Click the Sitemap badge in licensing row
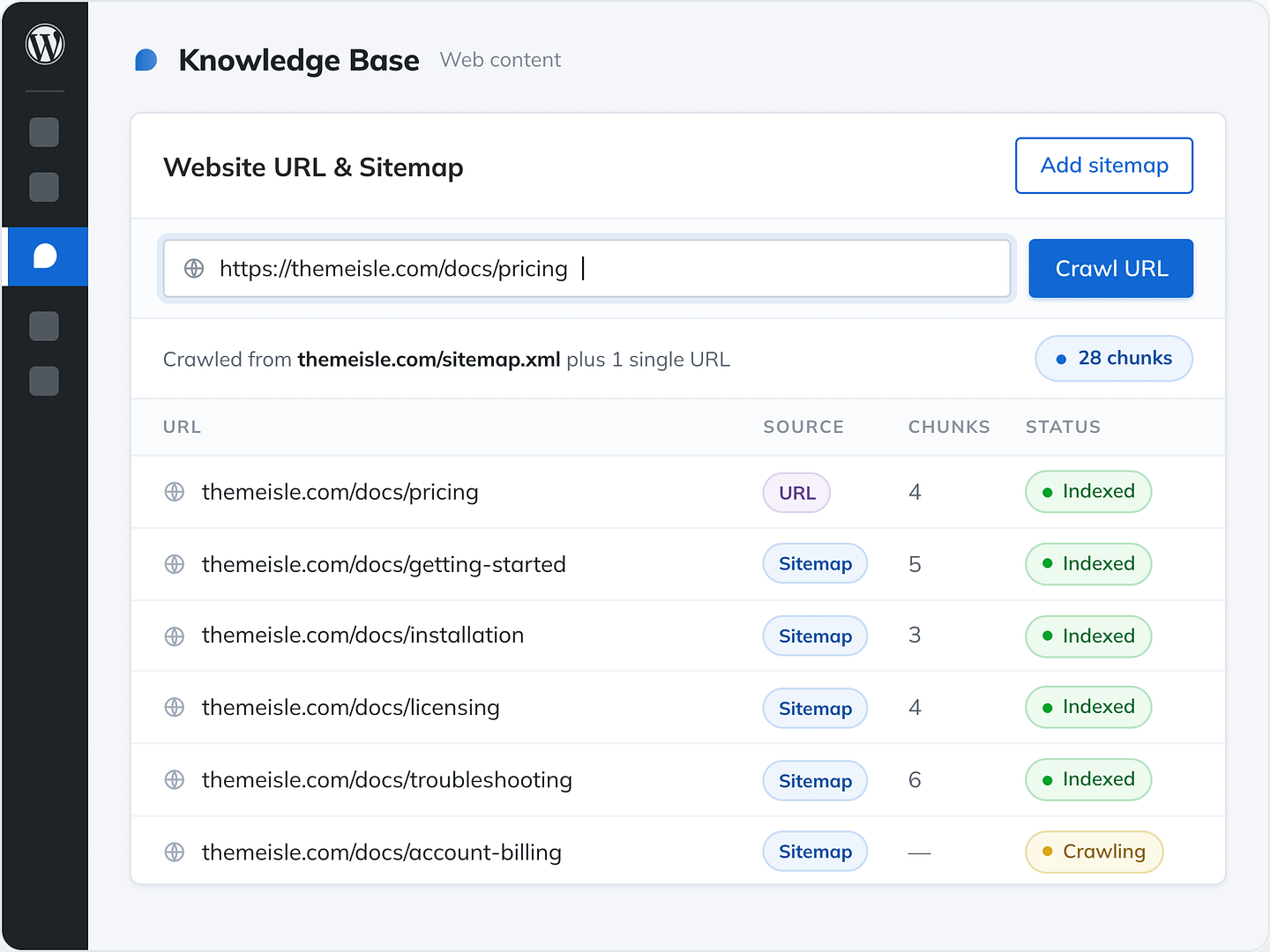This screenshot has height=952, width=1270. [x=815, y=709]
